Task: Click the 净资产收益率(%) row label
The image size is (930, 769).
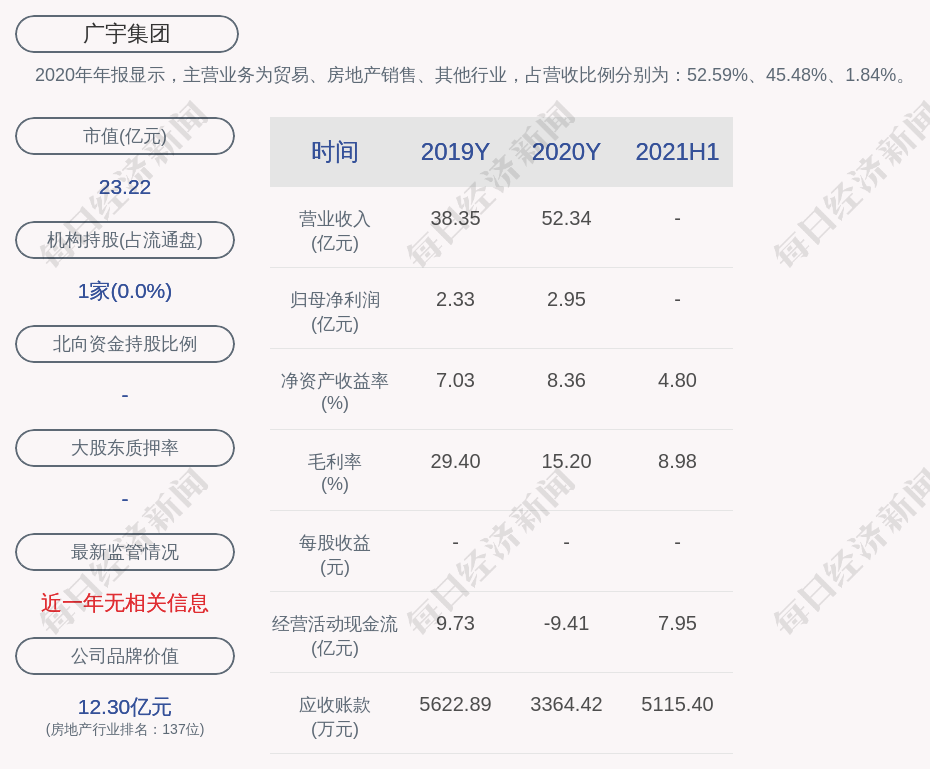Action: pyautogui.click(x=335, y=392)
